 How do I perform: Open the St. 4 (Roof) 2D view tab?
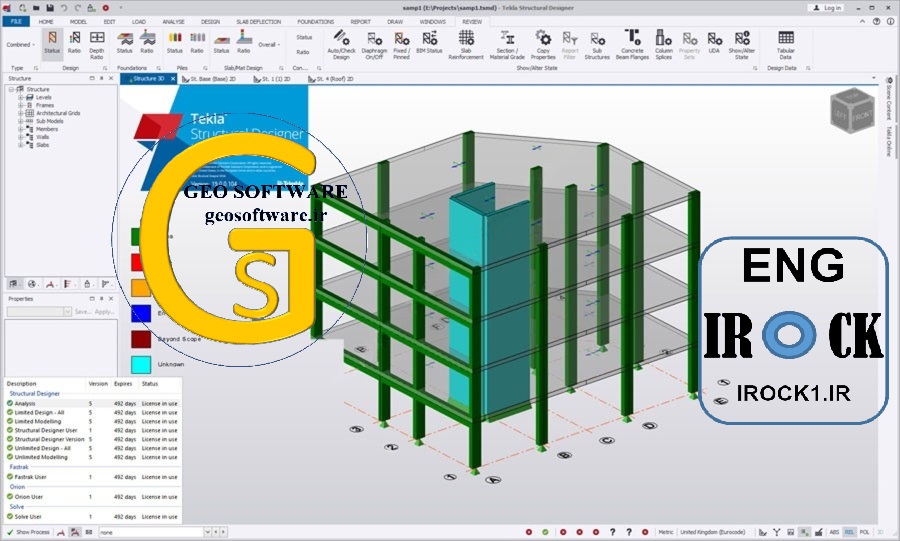point(331,79)
